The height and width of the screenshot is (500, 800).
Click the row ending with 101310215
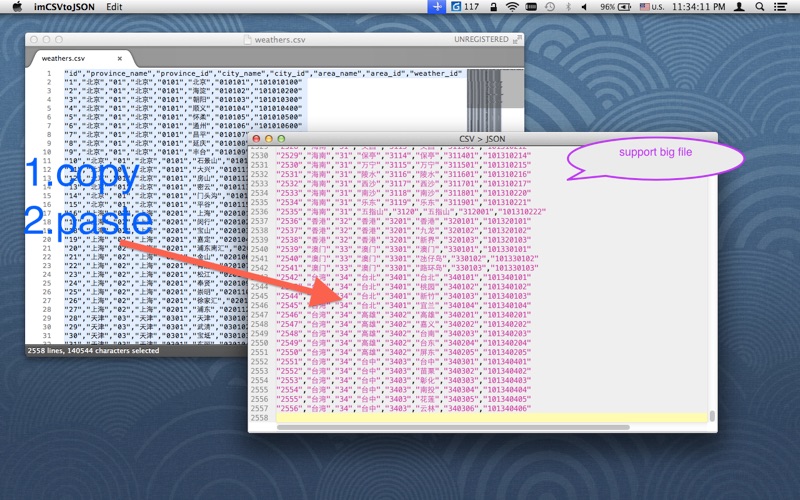404,165
